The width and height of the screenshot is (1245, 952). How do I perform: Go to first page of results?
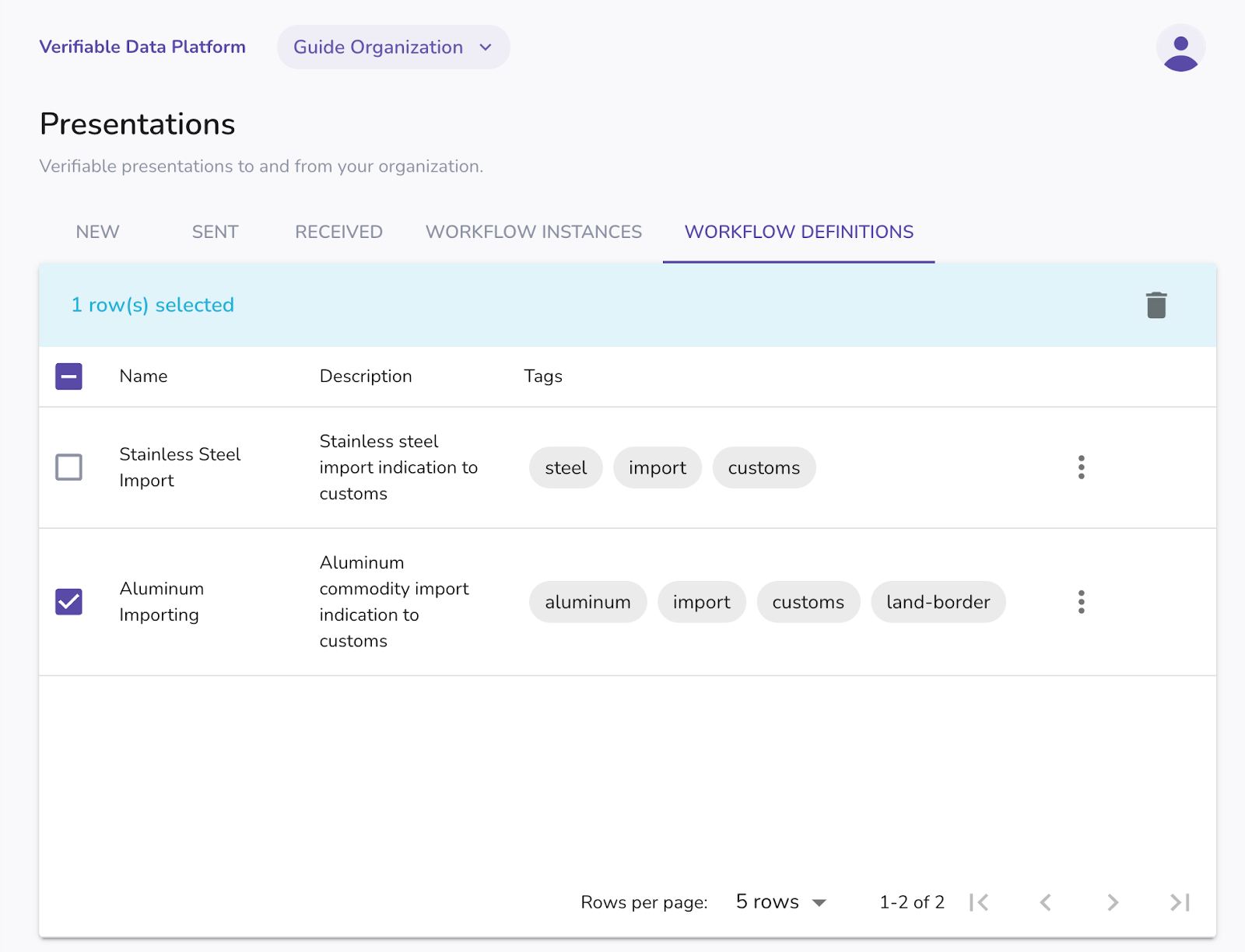(979, 902)
